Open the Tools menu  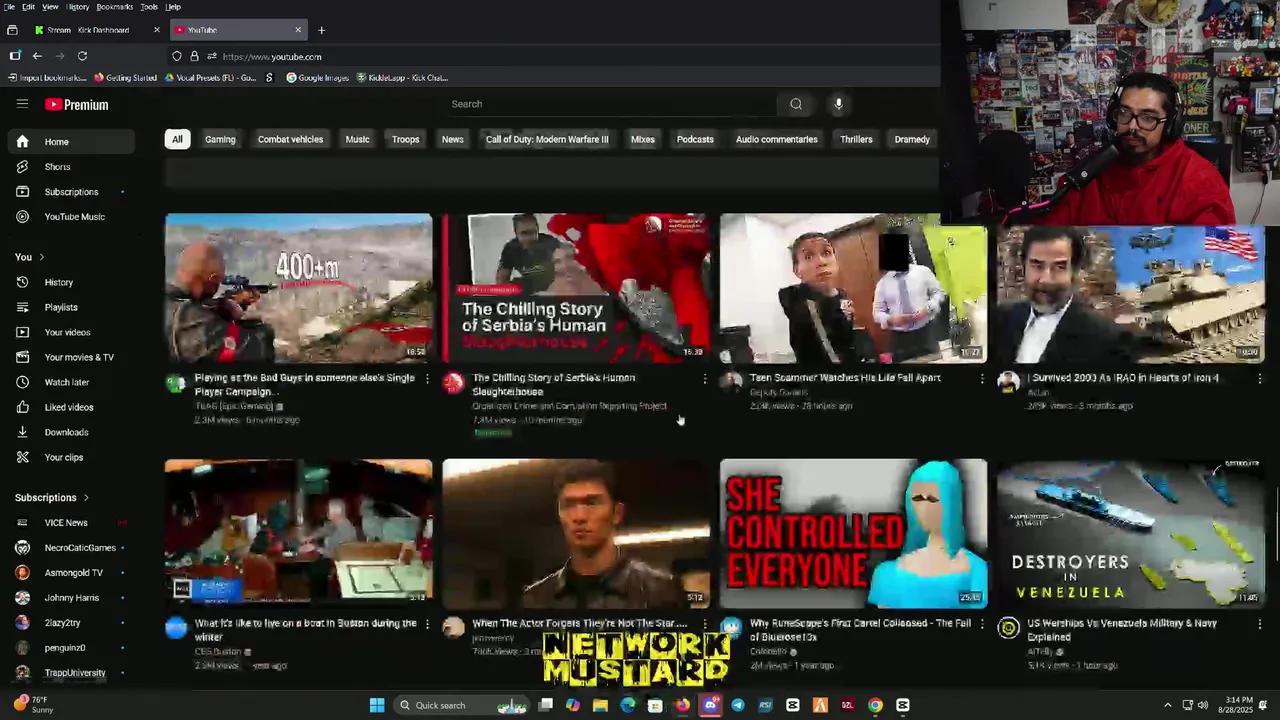click(x=148, y=7)
